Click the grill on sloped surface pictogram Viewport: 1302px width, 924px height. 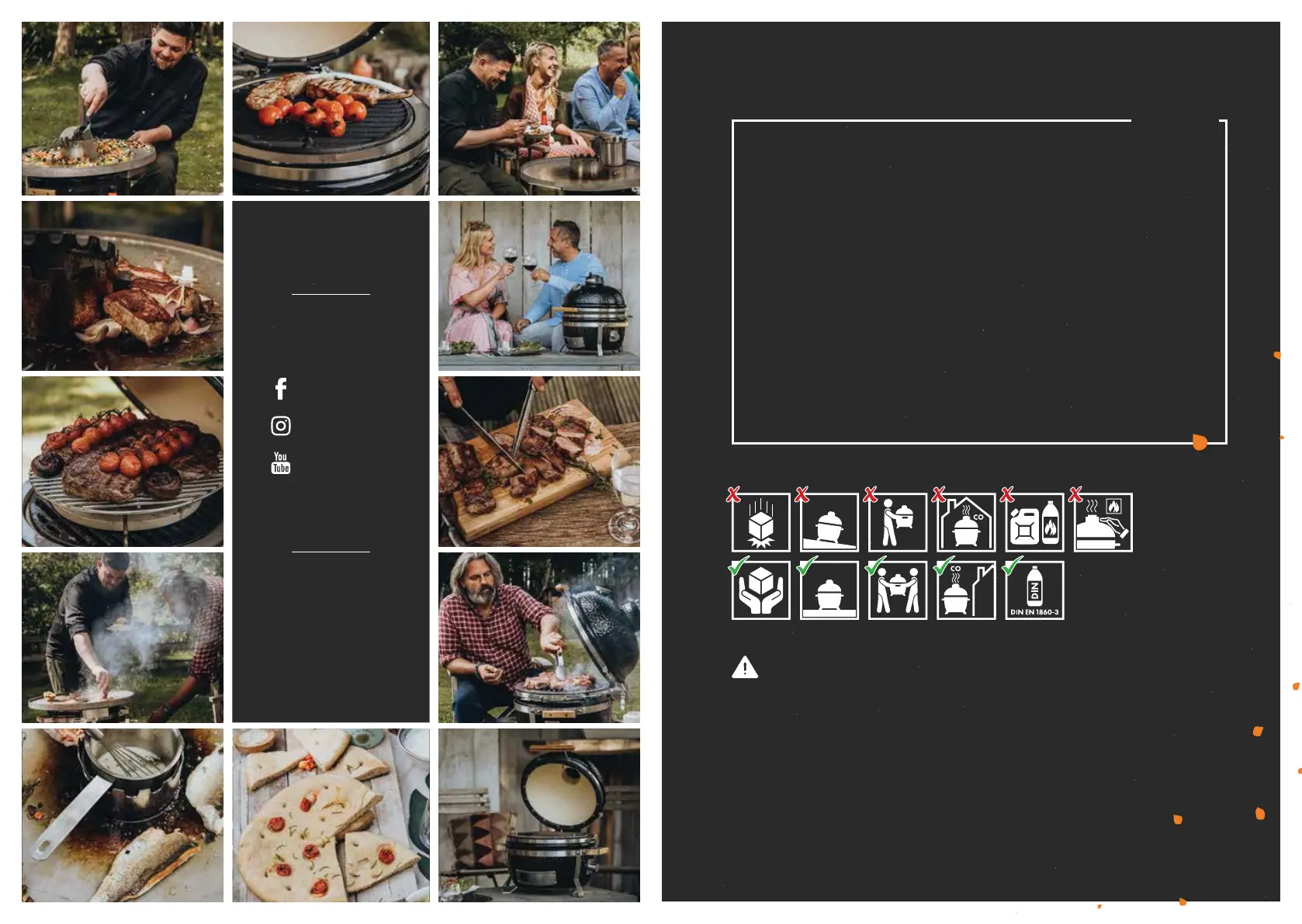click(829, 522)
